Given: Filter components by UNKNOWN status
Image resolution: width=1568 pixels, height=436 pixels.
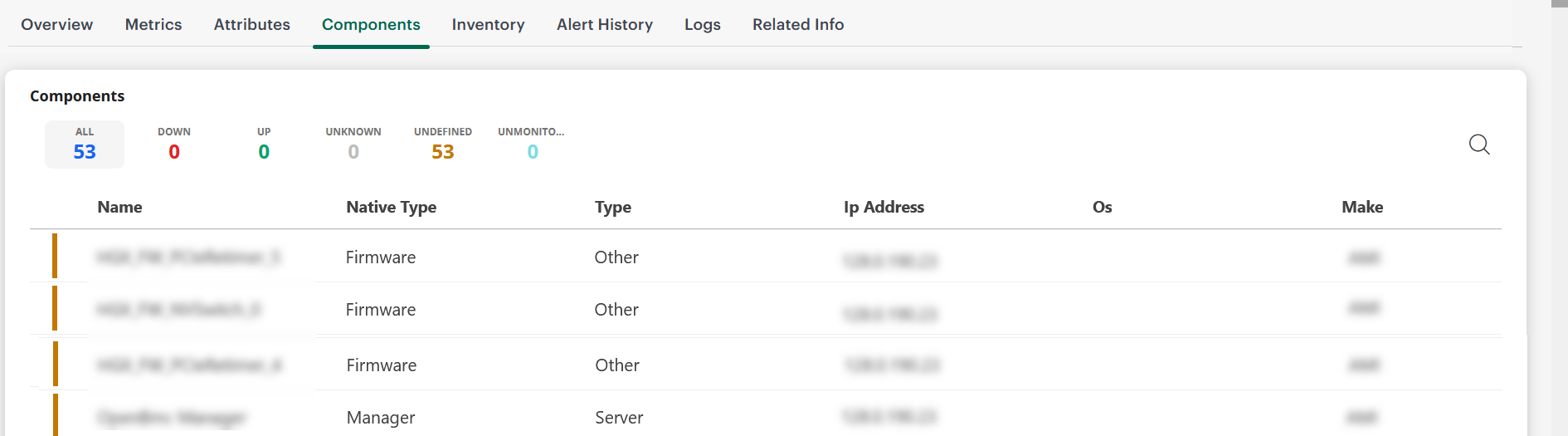Looking at the screenshot, I should click(353, 145).
